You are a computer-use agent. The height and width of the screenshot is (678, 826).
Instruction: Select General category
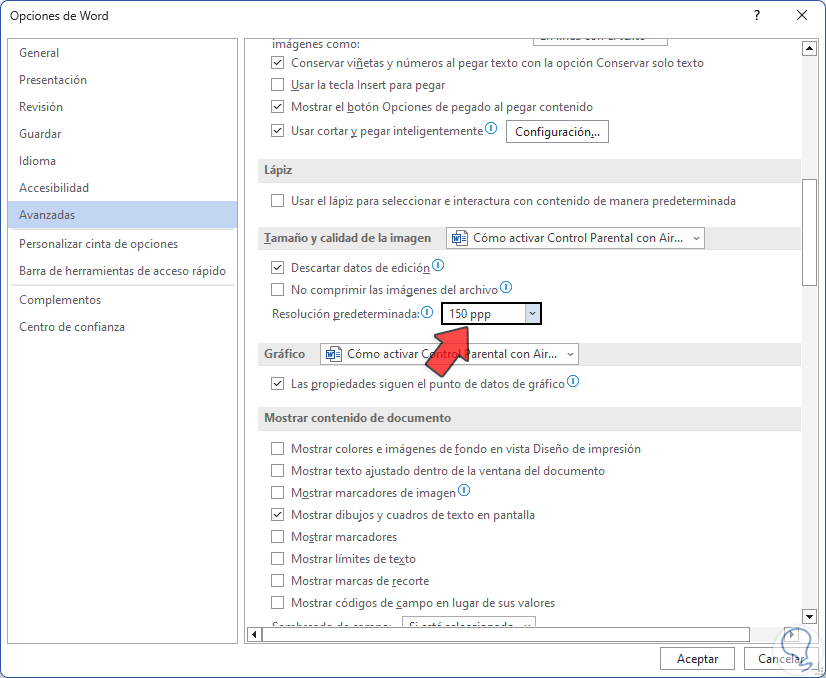click(123, 53)
